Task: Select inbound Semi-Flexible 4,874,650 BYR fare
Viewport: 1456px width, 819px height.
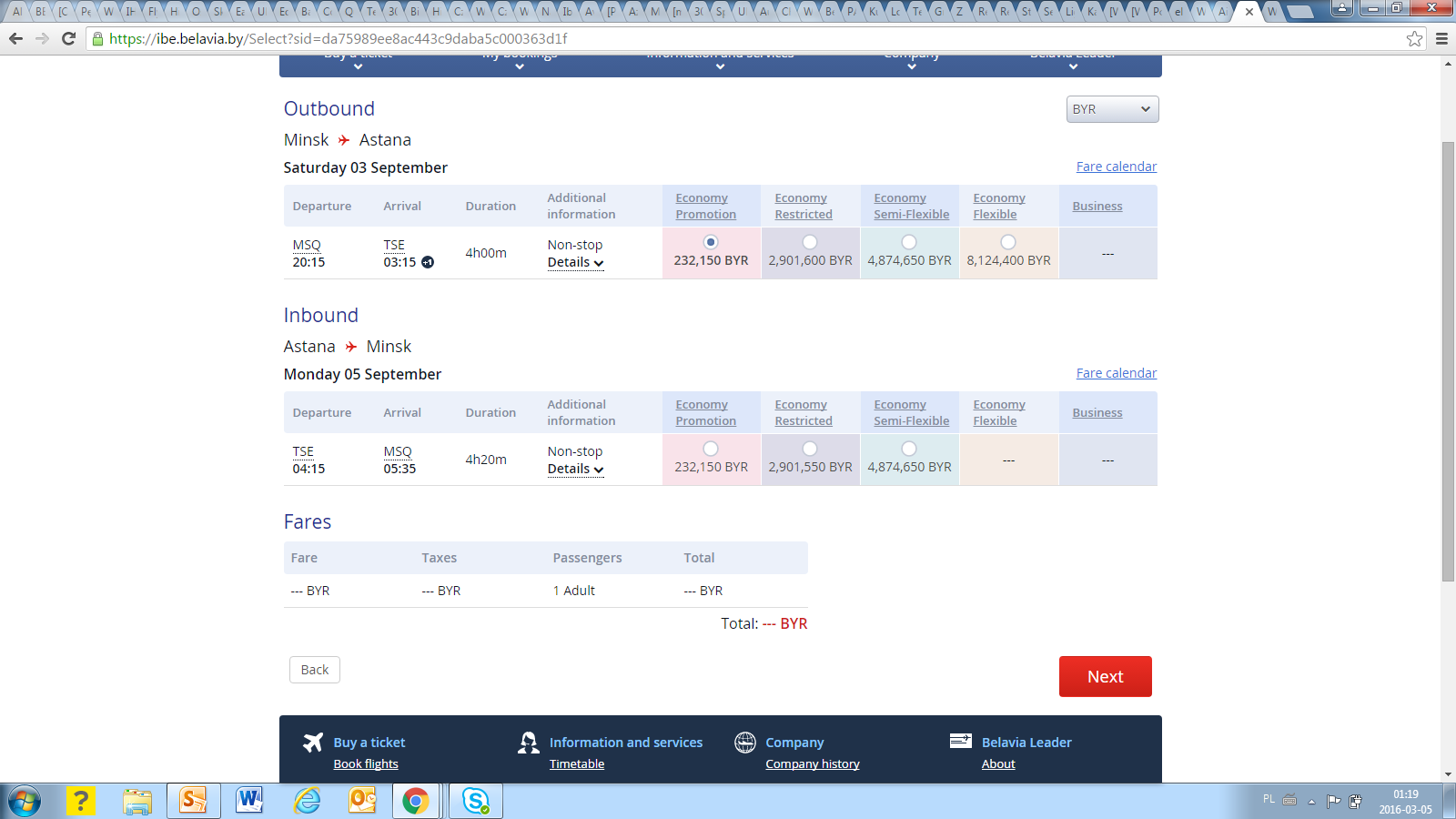Action: coord(909,449)
